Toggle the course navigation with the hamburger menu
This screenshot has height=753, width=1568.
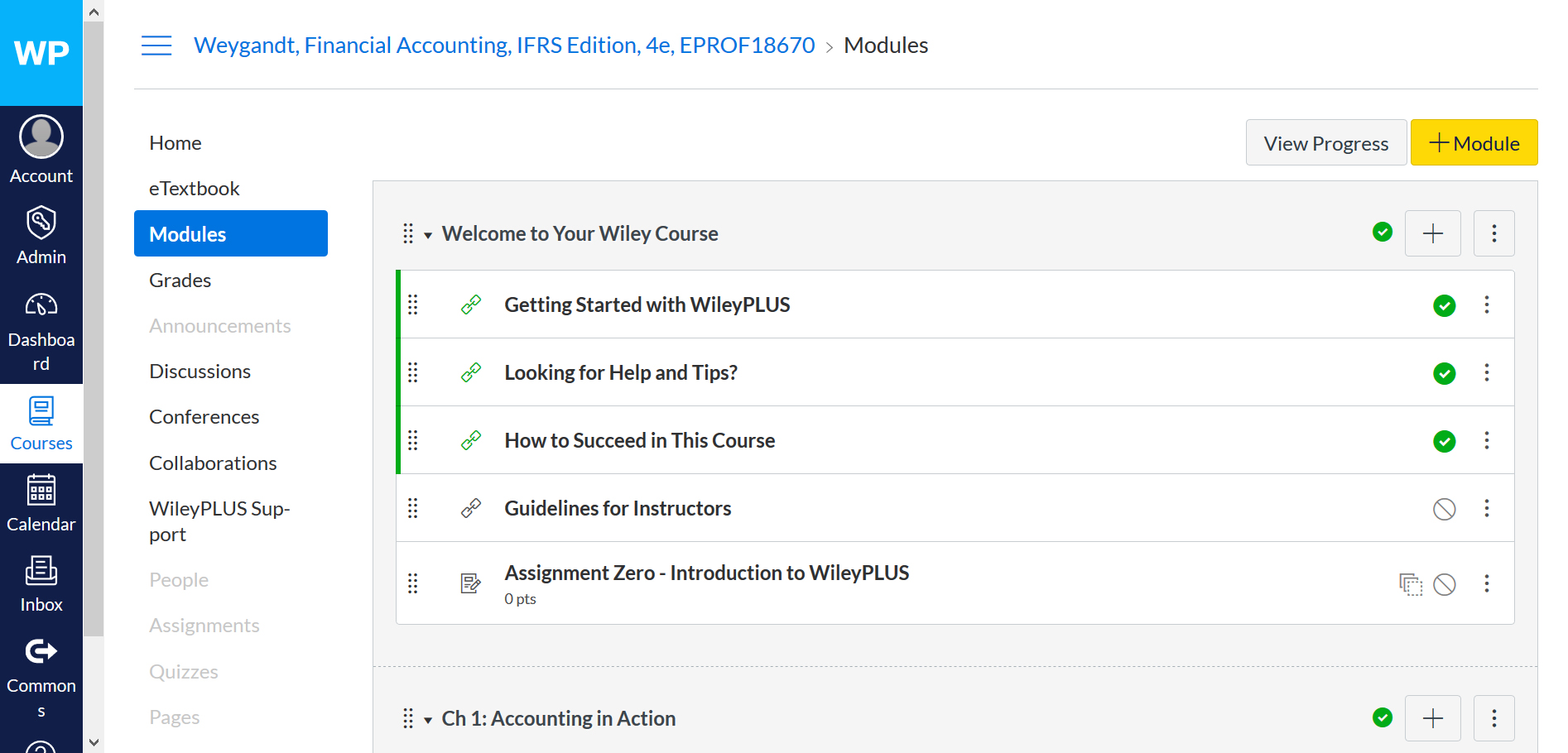[156, 46]
